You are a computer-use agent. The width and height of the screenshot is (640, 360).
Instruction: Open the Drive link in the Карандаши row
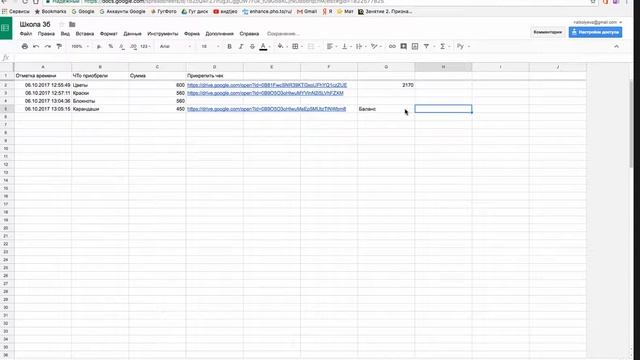pyautogui.click(x=267, y=109)
